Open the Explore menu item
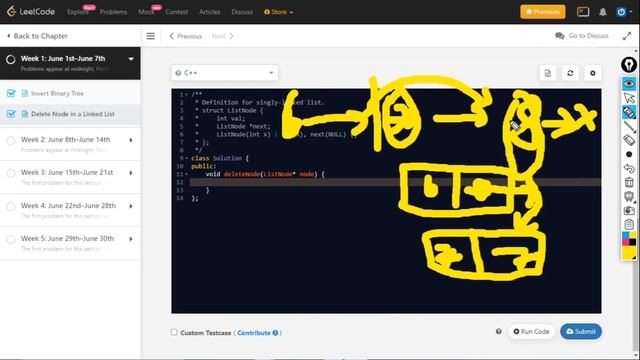640x360 pixels. coord(78,12)
